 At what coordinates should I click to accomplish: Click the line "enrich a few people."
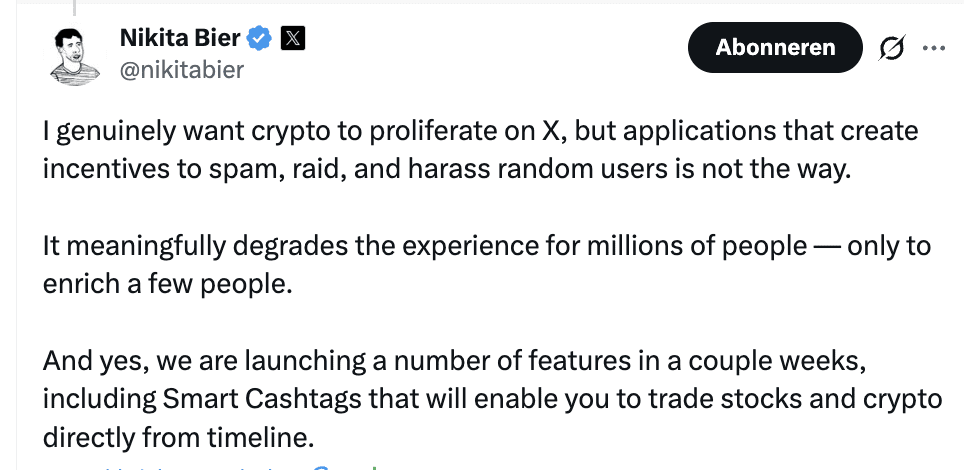coord(168,283)
